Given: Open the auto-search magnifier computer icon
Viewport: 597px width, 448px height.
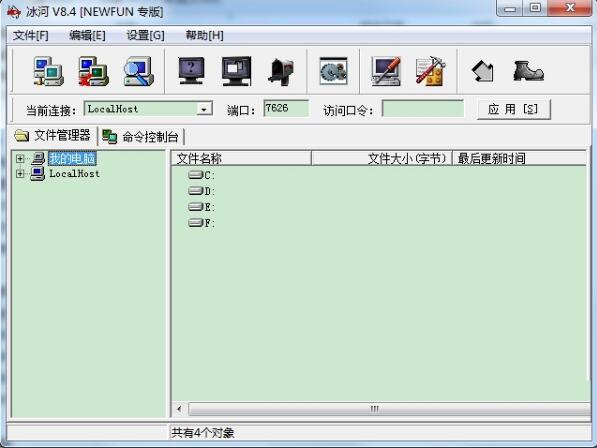Looking at the screenshot, I should coord(139,71).
